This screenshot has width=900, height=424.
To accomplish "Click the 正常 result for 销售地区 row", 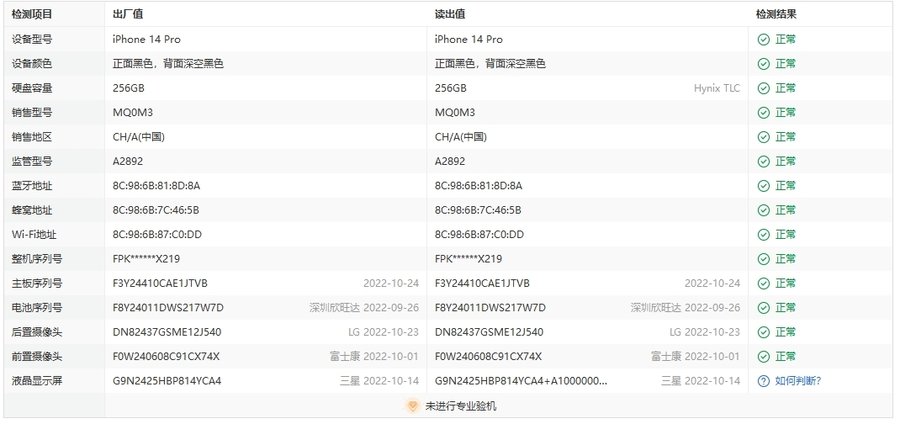I will tap(785, 137).
